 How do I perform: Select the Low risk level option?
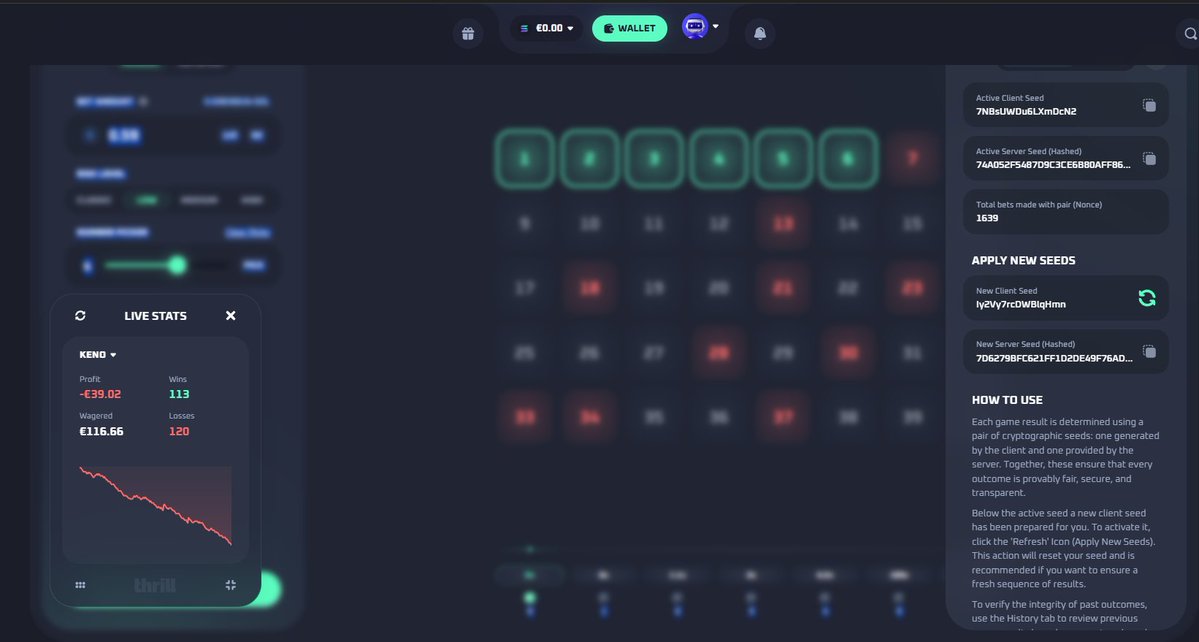146,200
